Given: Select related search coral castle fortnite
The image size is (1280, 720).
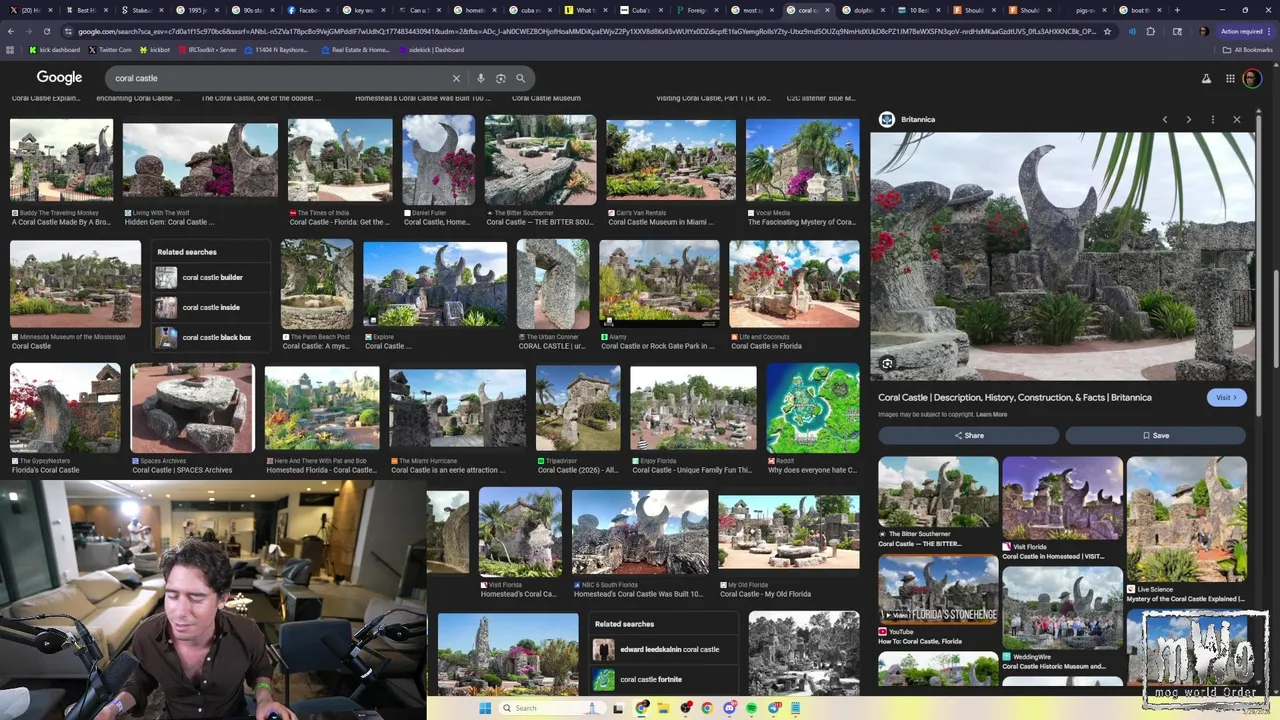Looking at the screenshot, I should (x=664, y=680).
